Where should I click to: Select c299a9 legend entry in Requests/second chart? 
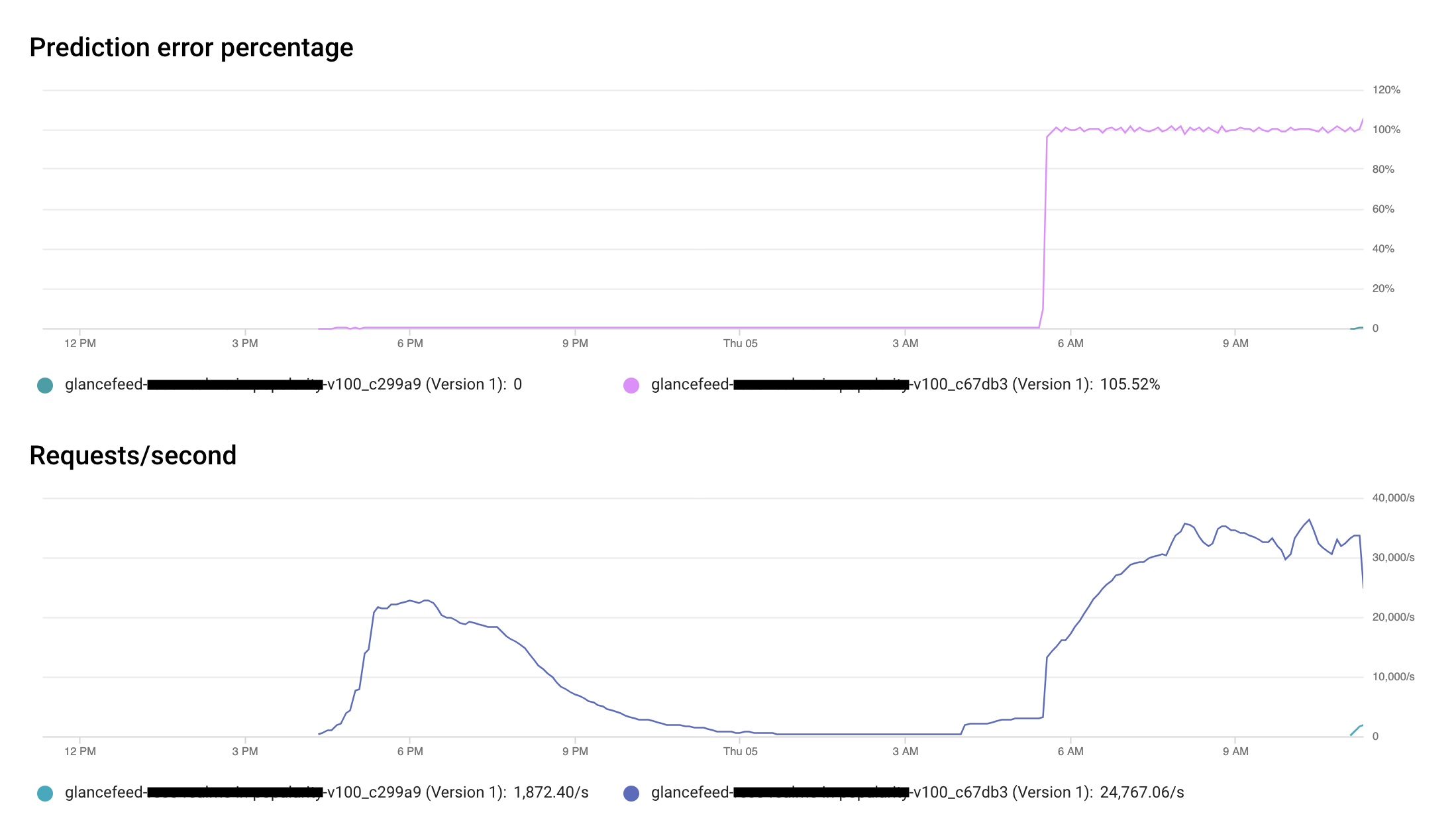click(x=313, y=793)
